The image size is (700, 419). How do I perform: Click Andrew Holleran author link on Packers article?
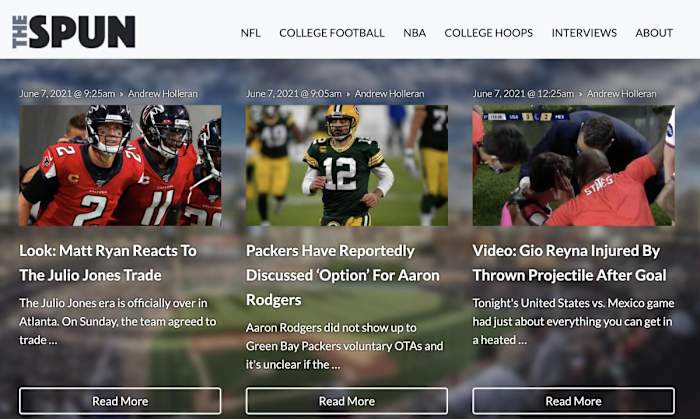tap(389, 94)
